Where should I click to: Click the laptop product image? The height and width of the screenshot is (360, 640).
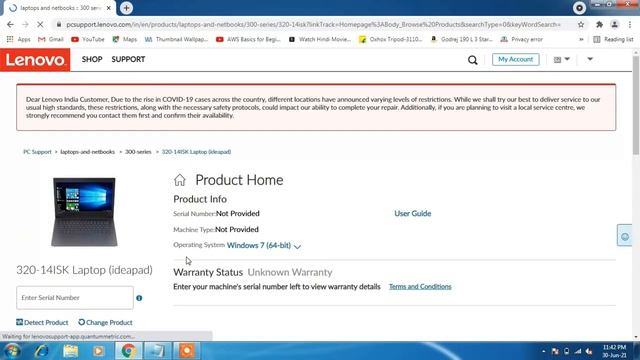[x=84, y=212]
